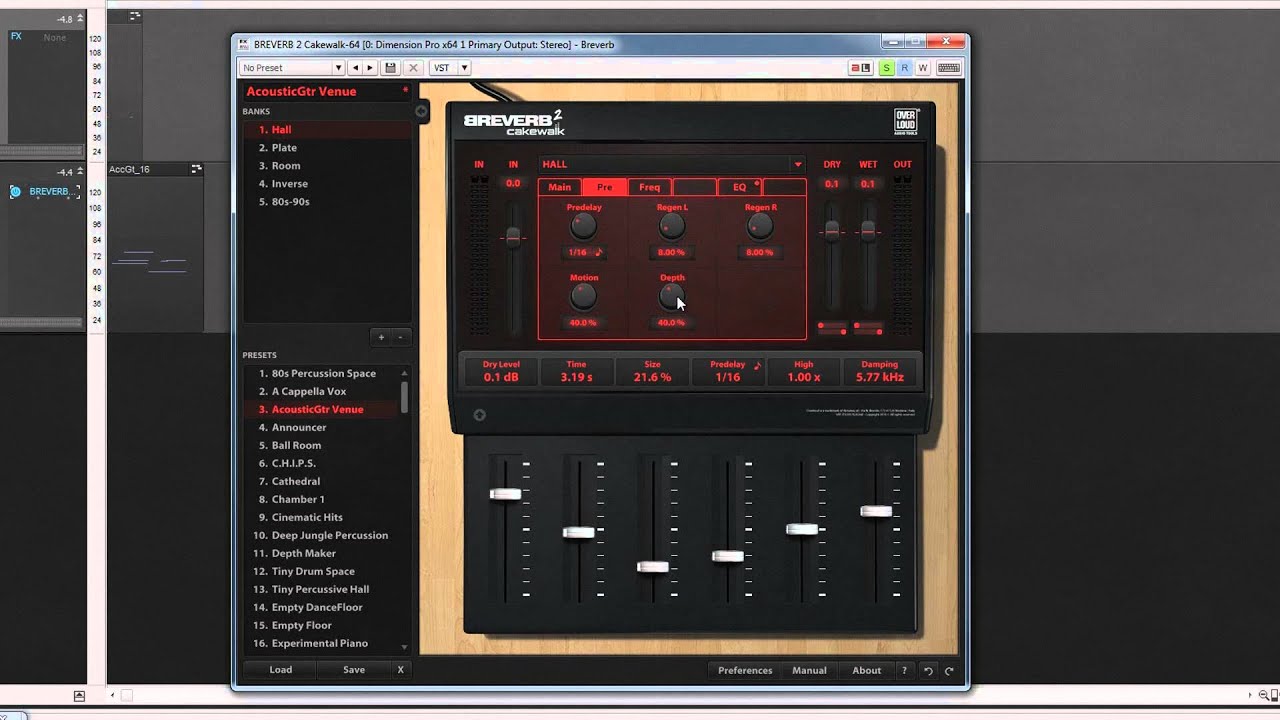1280x720 pixels.
Task: Toggle the small switch under the DRY fader
Action: (832, 327)
